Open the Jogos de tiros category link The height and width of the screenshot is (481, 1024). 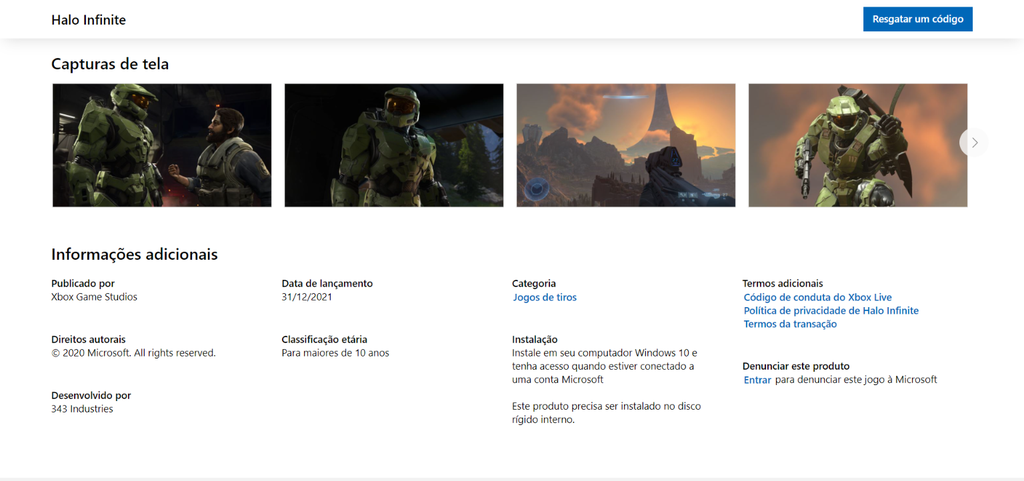pyautogui.click(x=545, y=298)
